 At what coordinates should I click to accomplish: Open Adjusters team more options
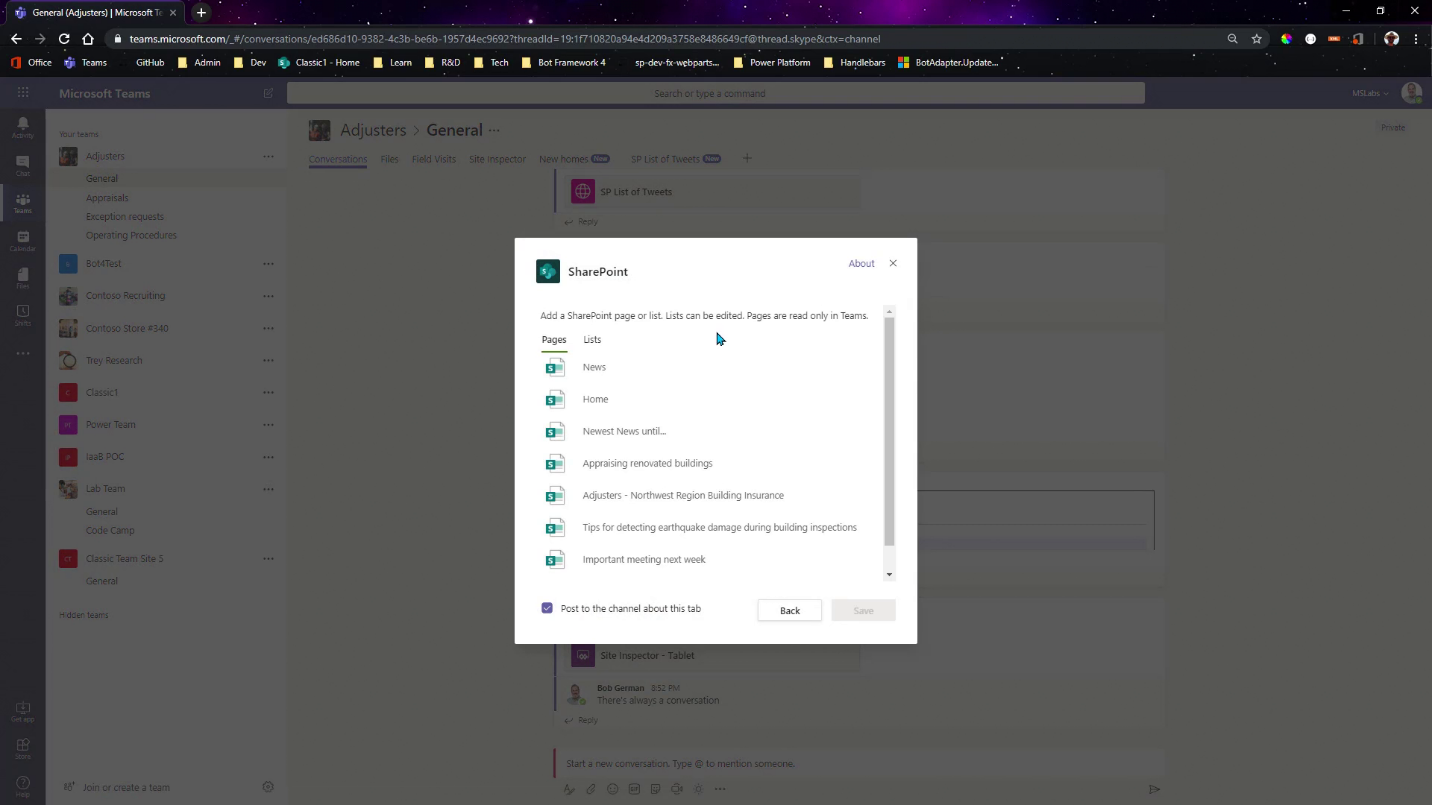pyautogui.click(x=268, y=156)
